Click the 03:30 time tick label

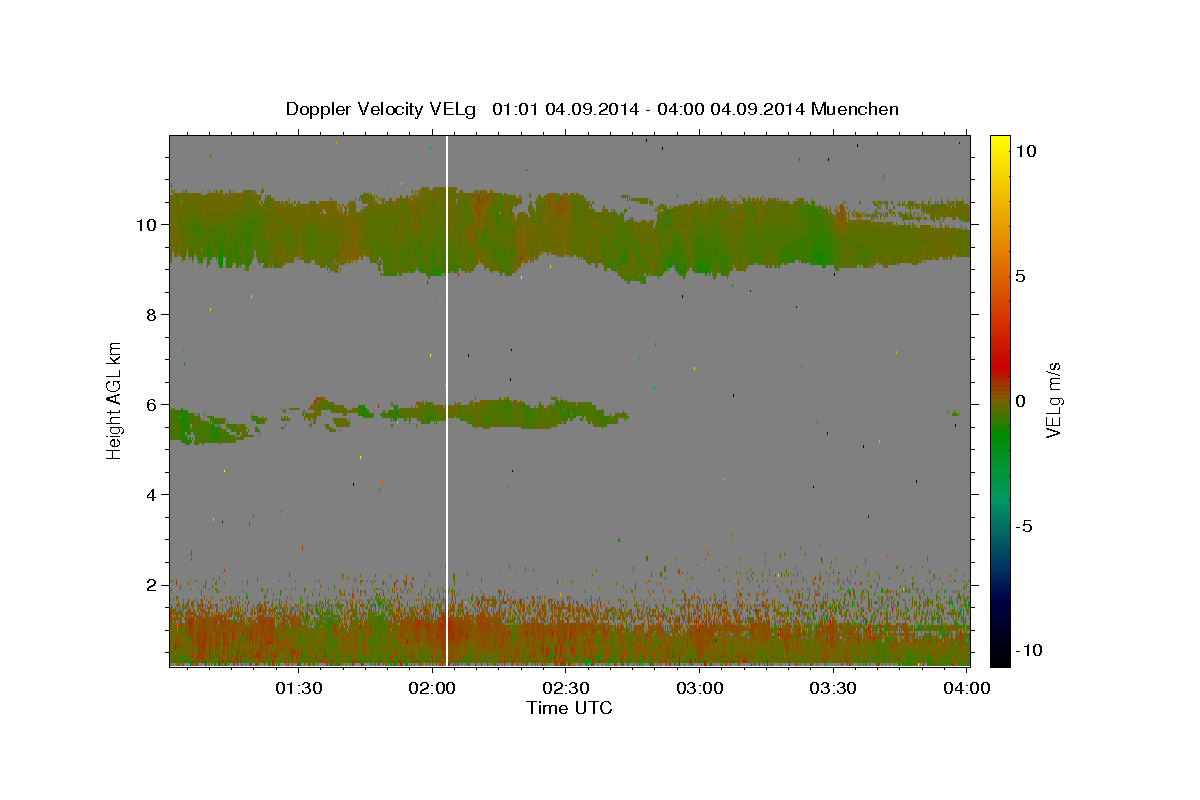tap(832, 688)
